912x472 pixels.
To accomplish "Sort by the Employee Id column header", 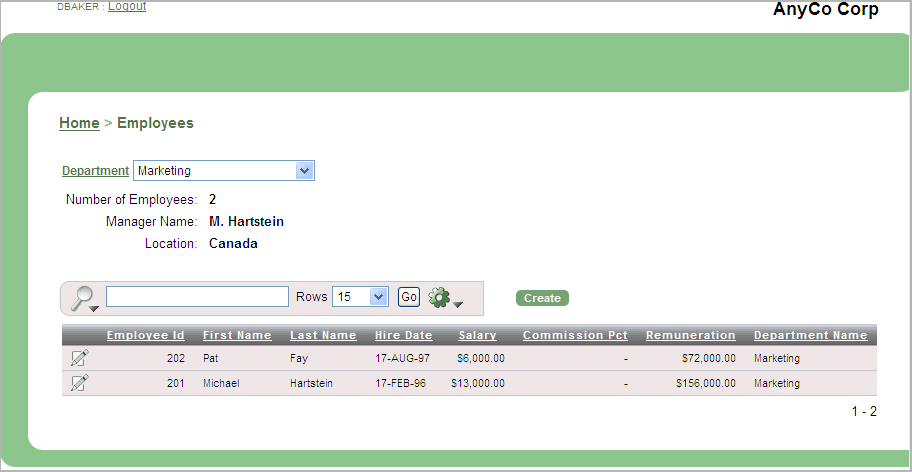I will point(145,335).
